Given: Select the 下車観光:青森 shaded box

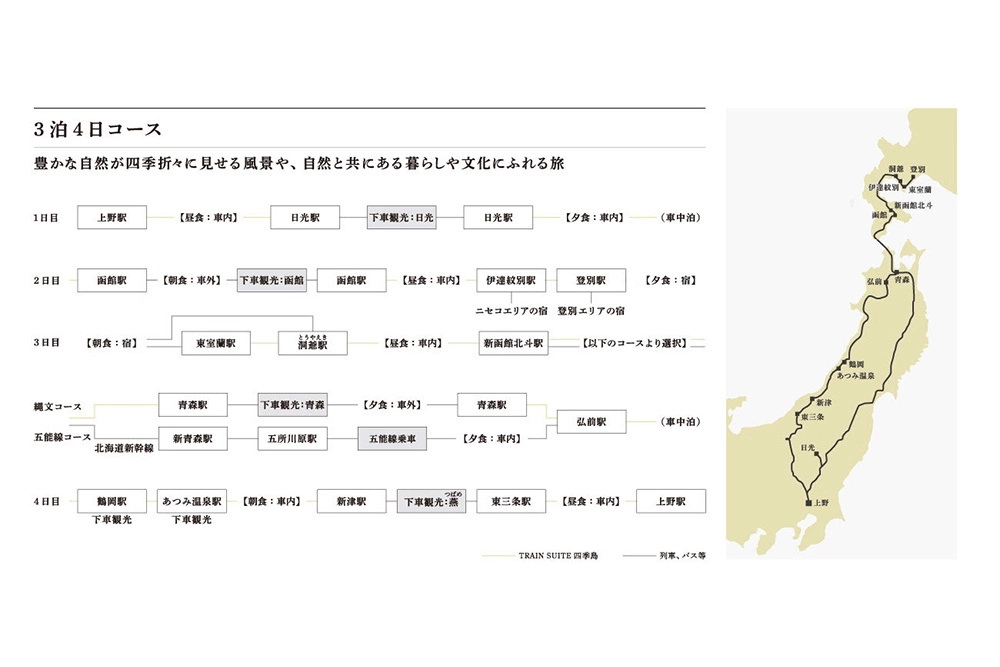Looking at the screenshot, I should 292,405.
